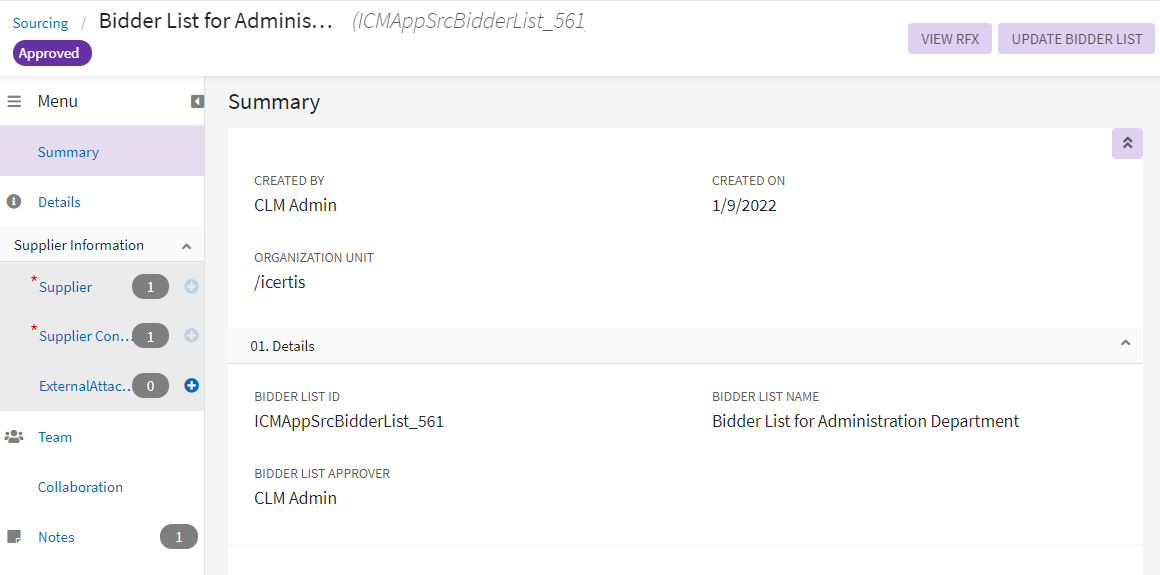Click the Details info icon
1160x575 pixels.
point(14,202)
